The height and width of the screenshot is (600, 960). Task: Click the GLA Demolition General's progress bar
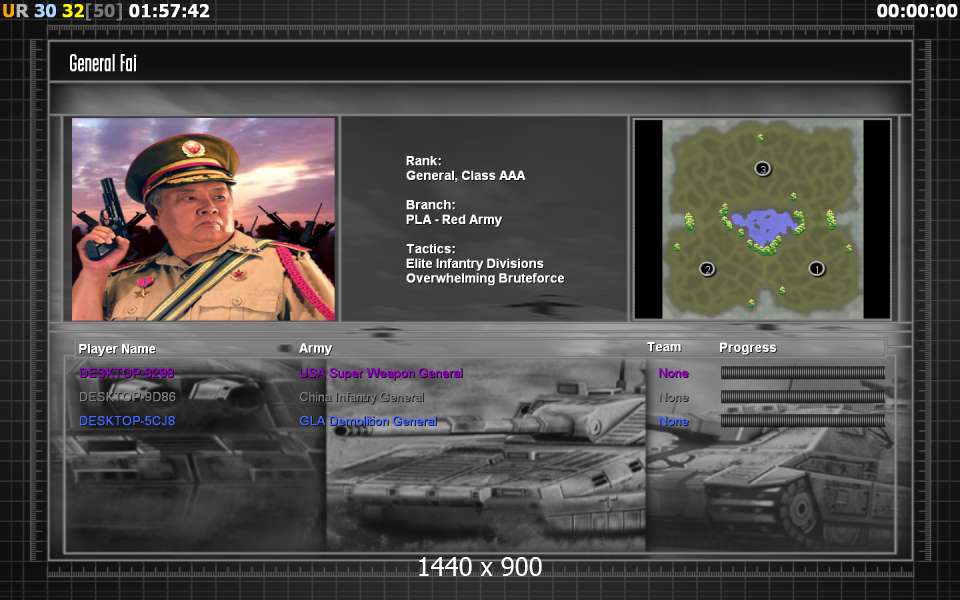click(x=802, y=421)
